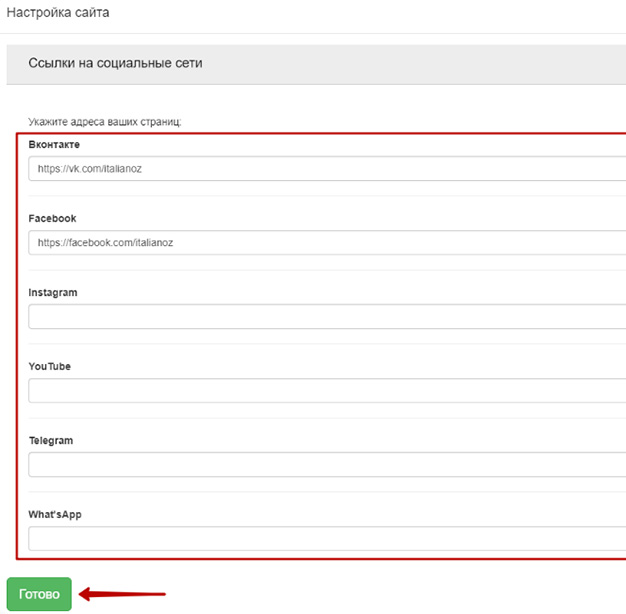626x614 pixels.
Task: Click the Ссылки на социальные сети section header
Action: [115, 63]
